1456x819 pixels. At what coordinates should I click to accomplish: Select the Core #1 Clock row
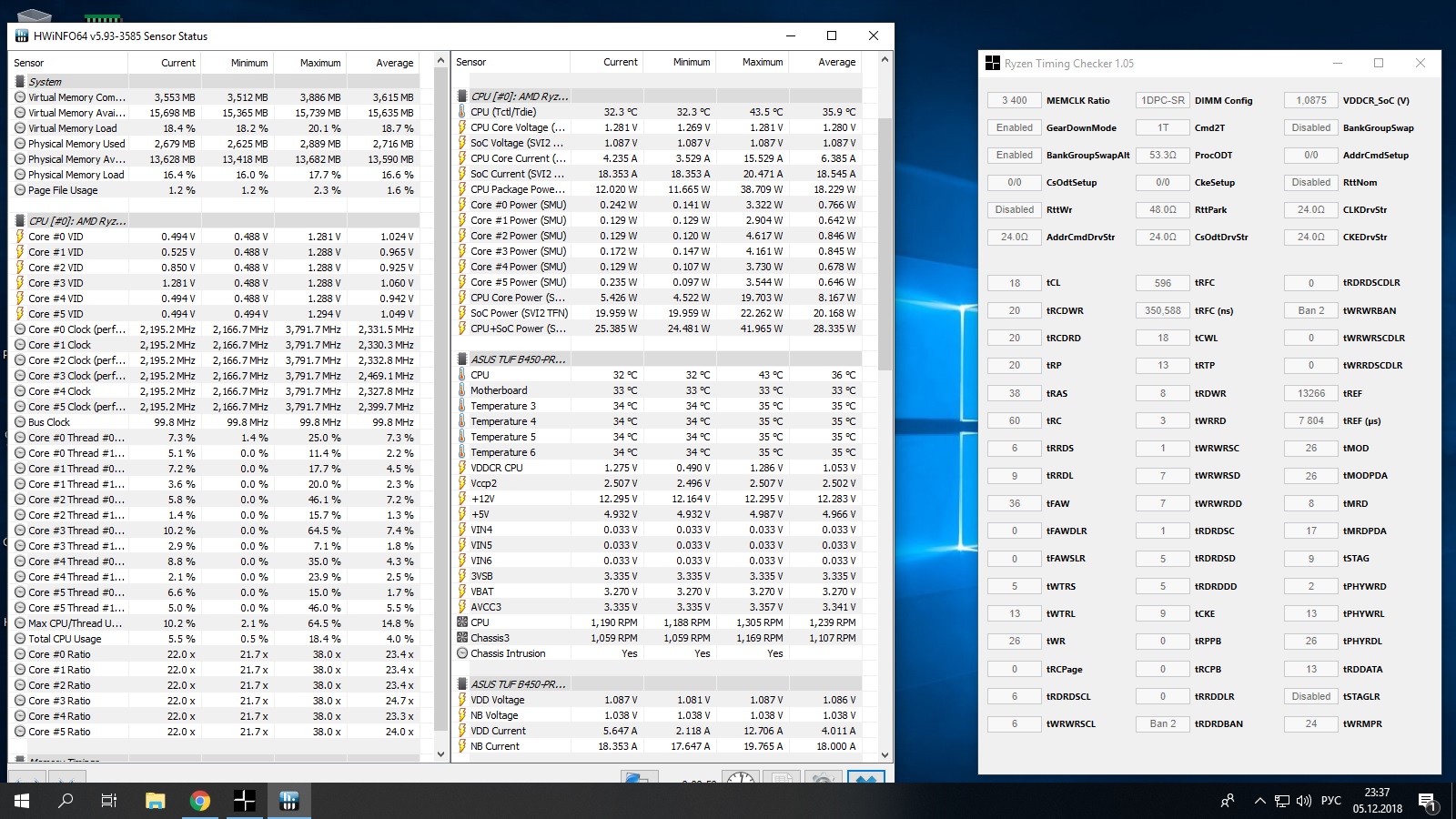click(x=215, y=345)
